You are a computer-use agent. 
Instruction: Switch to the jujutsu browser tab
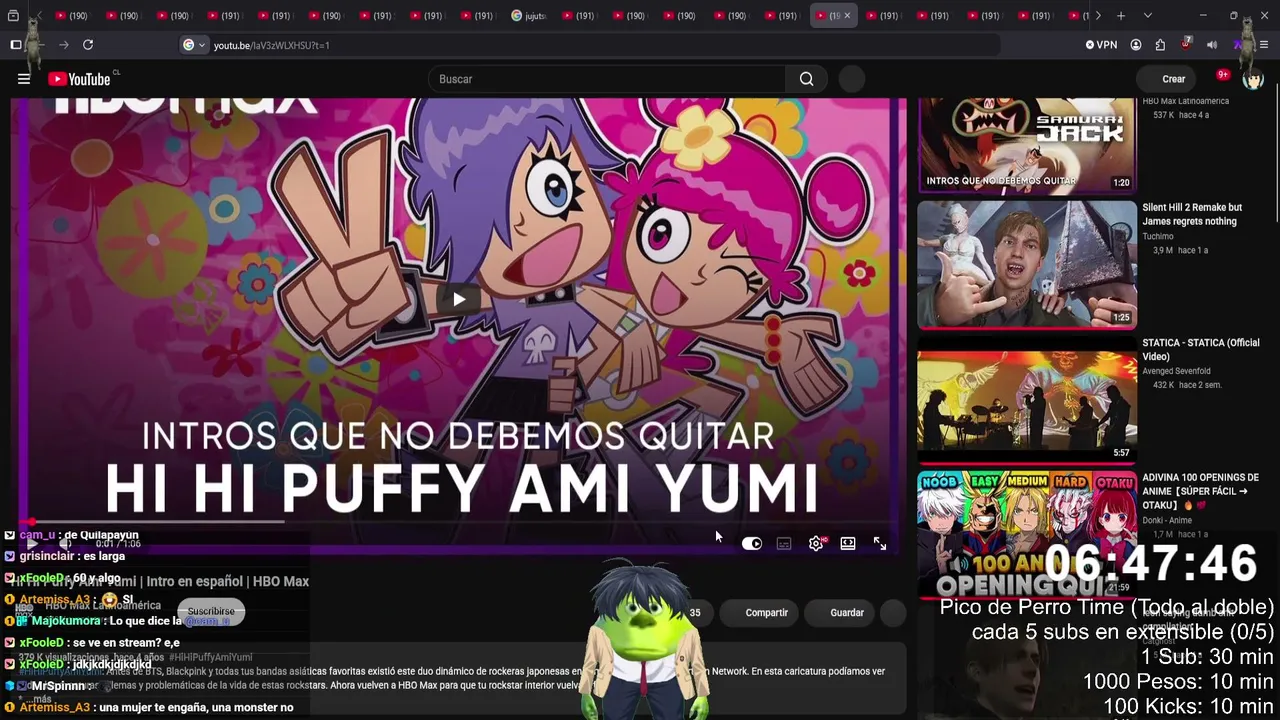click(530, 16)
